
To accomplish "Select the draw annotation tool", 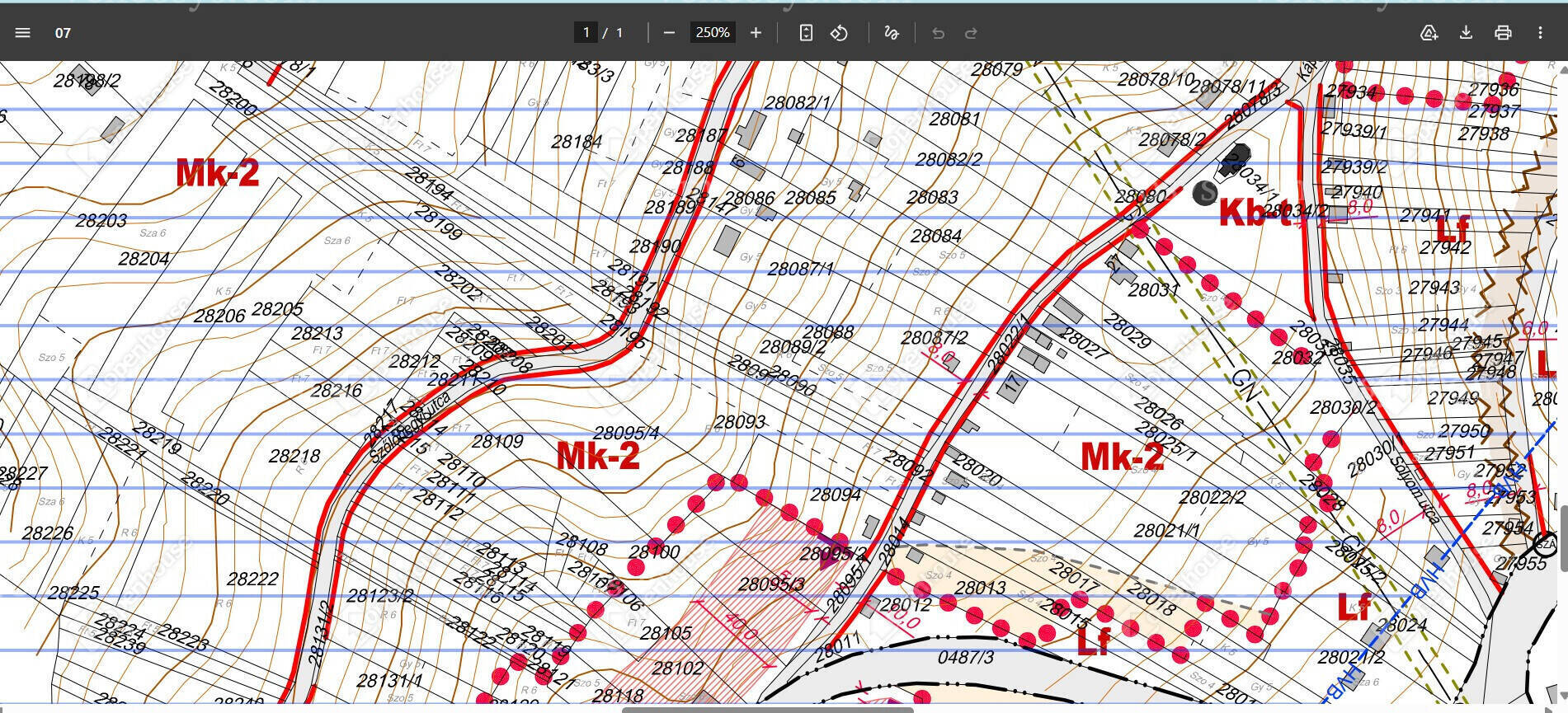I will tap(891, 33).
